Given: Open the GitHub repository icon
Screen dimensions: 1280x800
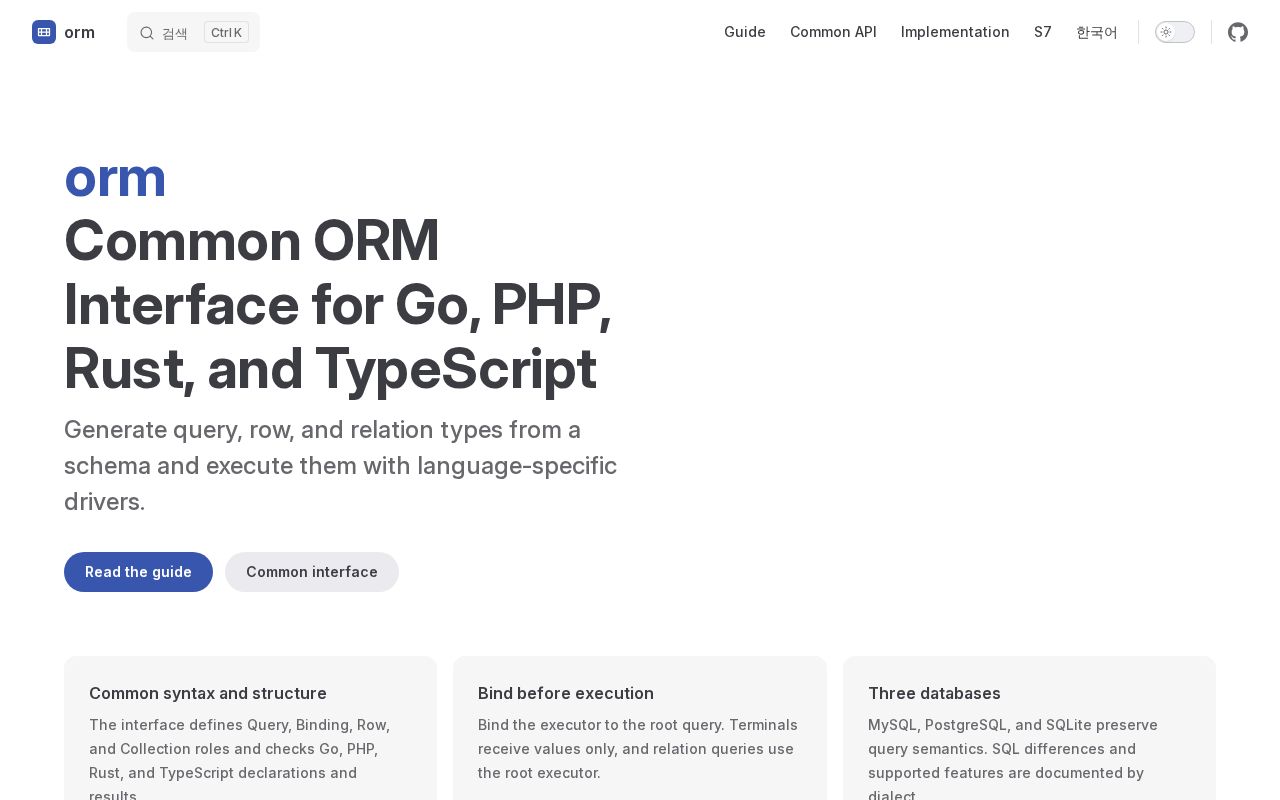Looking at the screenshot, I should click(1238, 32).
